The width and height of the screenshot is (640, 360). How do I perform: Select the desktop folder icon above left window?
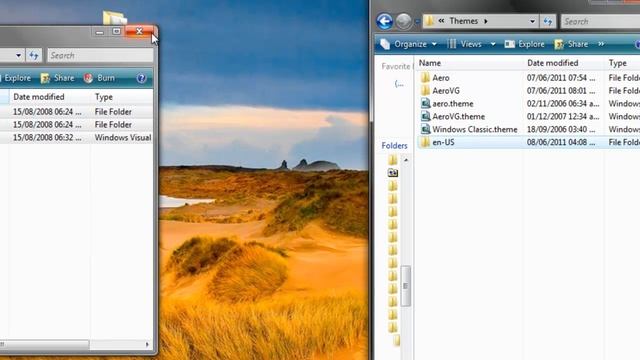tap(114, 18)
